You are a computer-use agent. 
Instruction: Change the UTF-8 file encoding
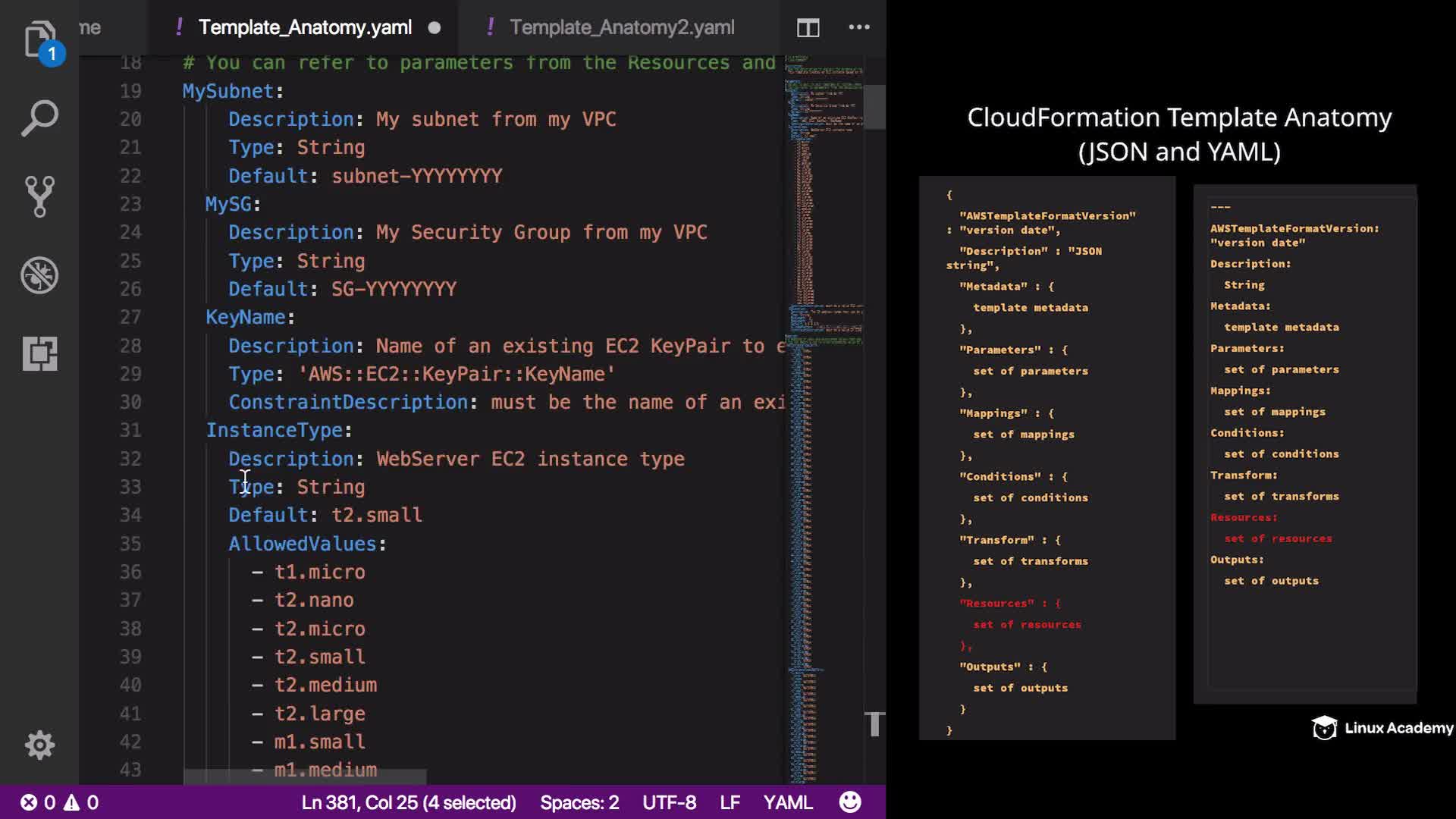click(669, 802)
